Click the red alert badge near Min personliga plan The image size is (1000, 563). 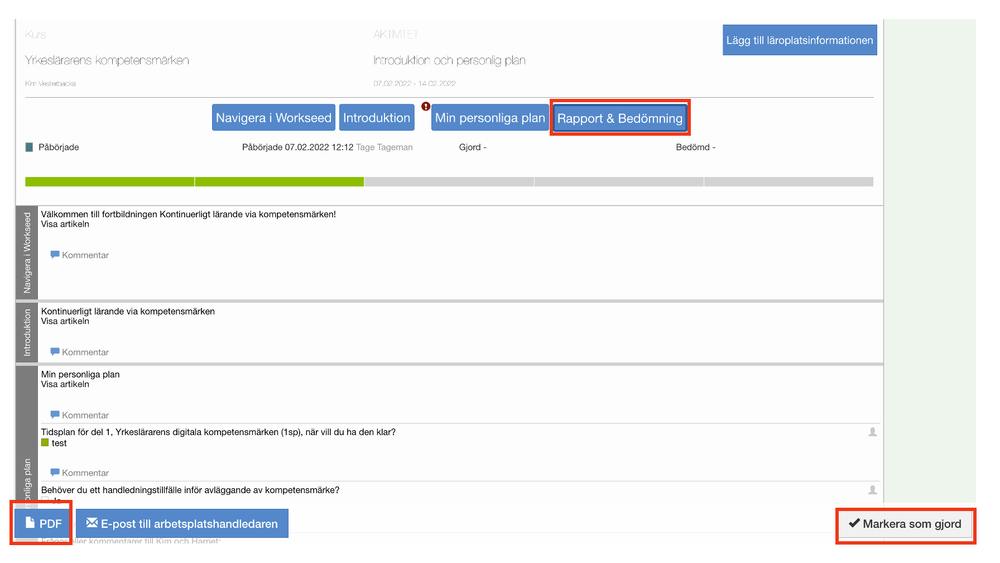click(426, 106)
